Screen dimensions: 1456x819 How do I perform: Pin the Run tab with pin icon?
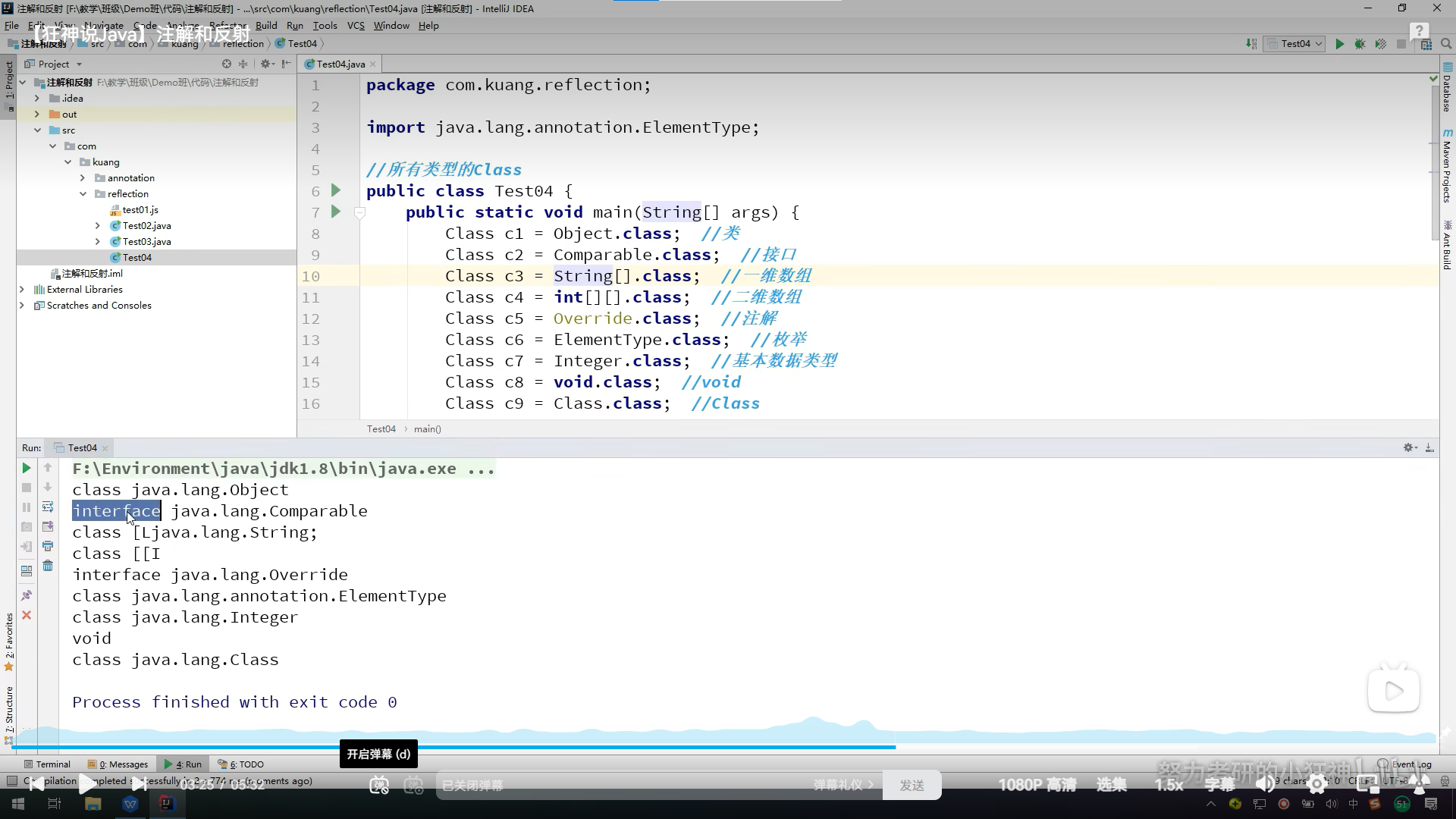(x=27, y=595)
